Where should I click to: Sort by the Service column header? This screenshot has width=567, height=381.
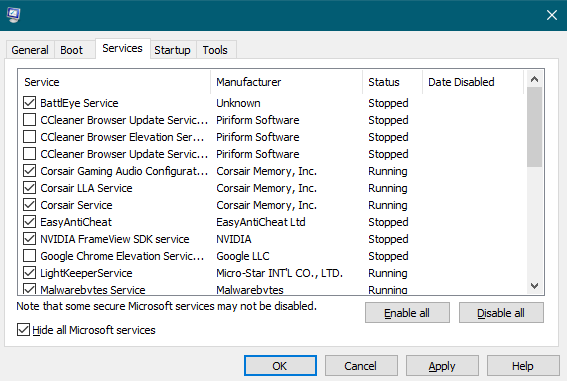click(x=114, y=82)
